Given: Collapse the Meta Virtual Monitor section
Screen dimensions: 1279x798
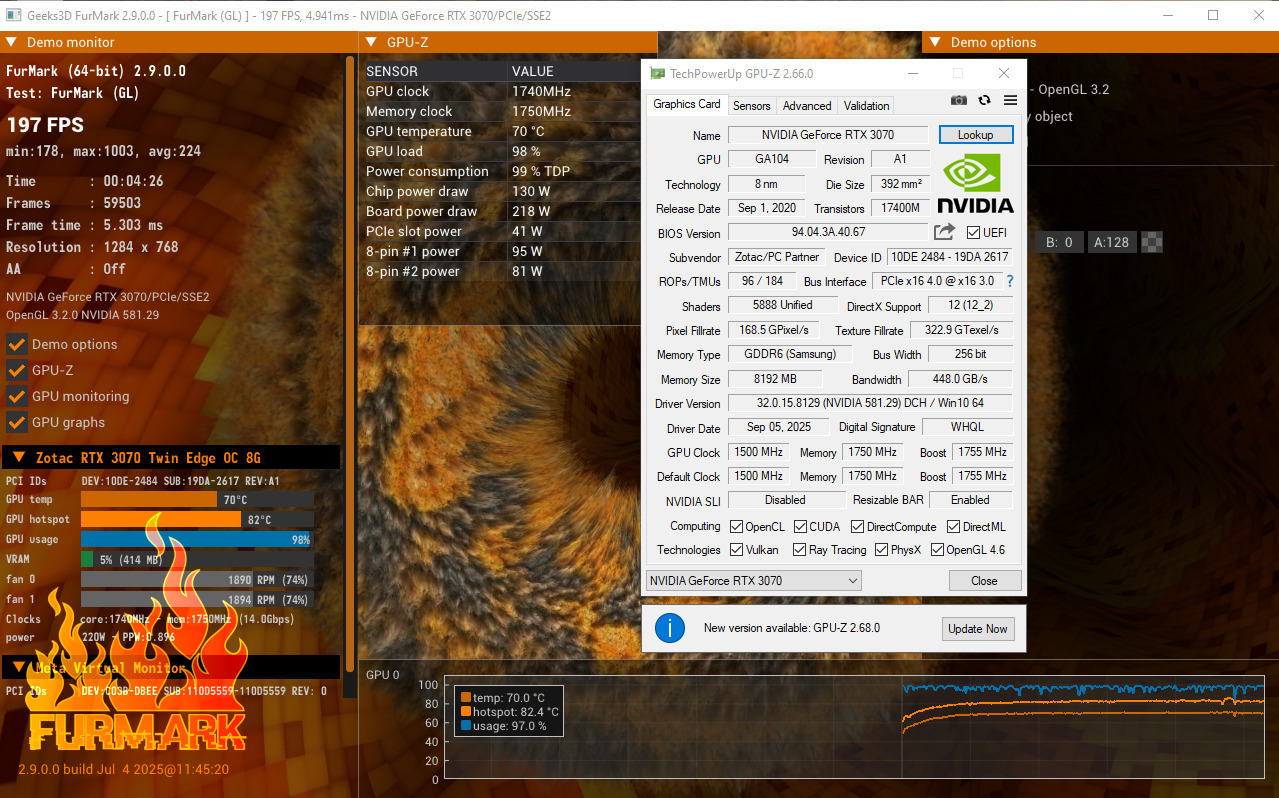Looking at the screenshot, I should point(19,667).
